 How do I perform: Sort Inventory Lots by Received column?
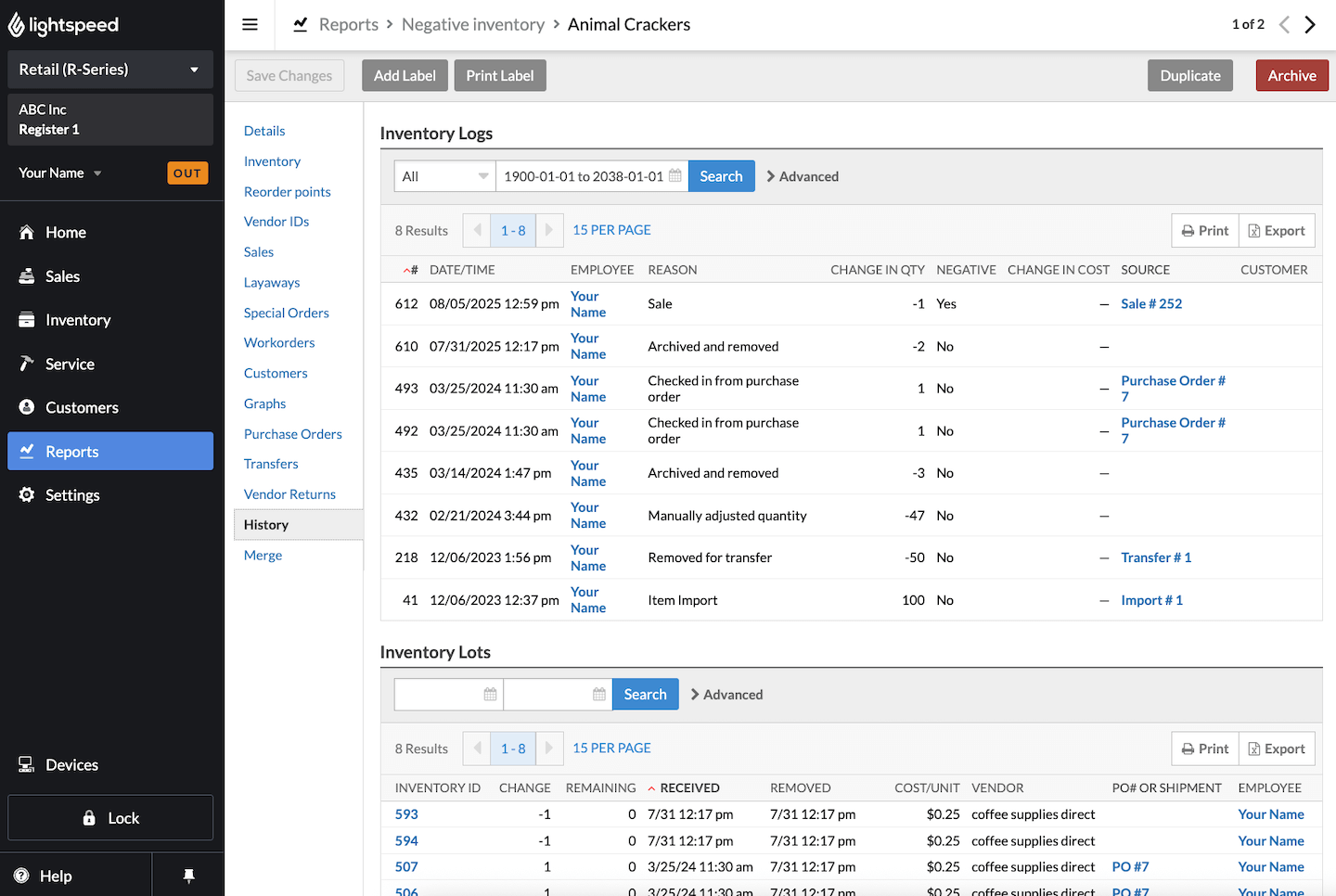[688, 787]
